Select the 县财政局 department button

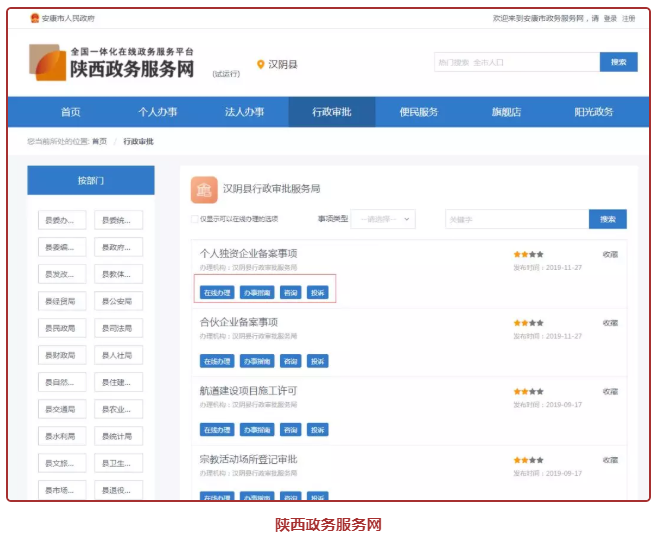[62, 355]
